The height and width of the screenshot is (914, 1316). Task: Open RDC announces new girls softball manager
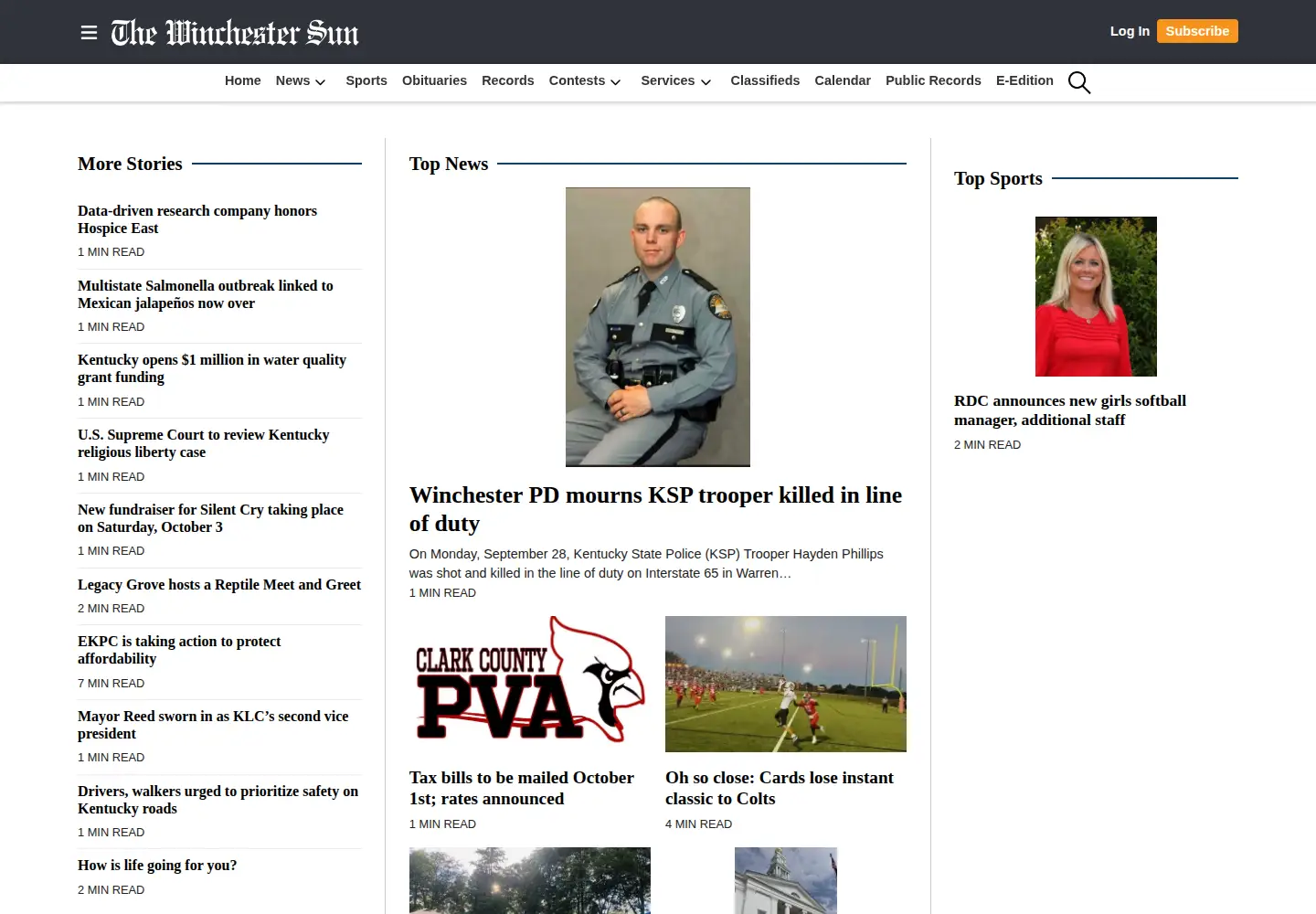click(1070, 410)
